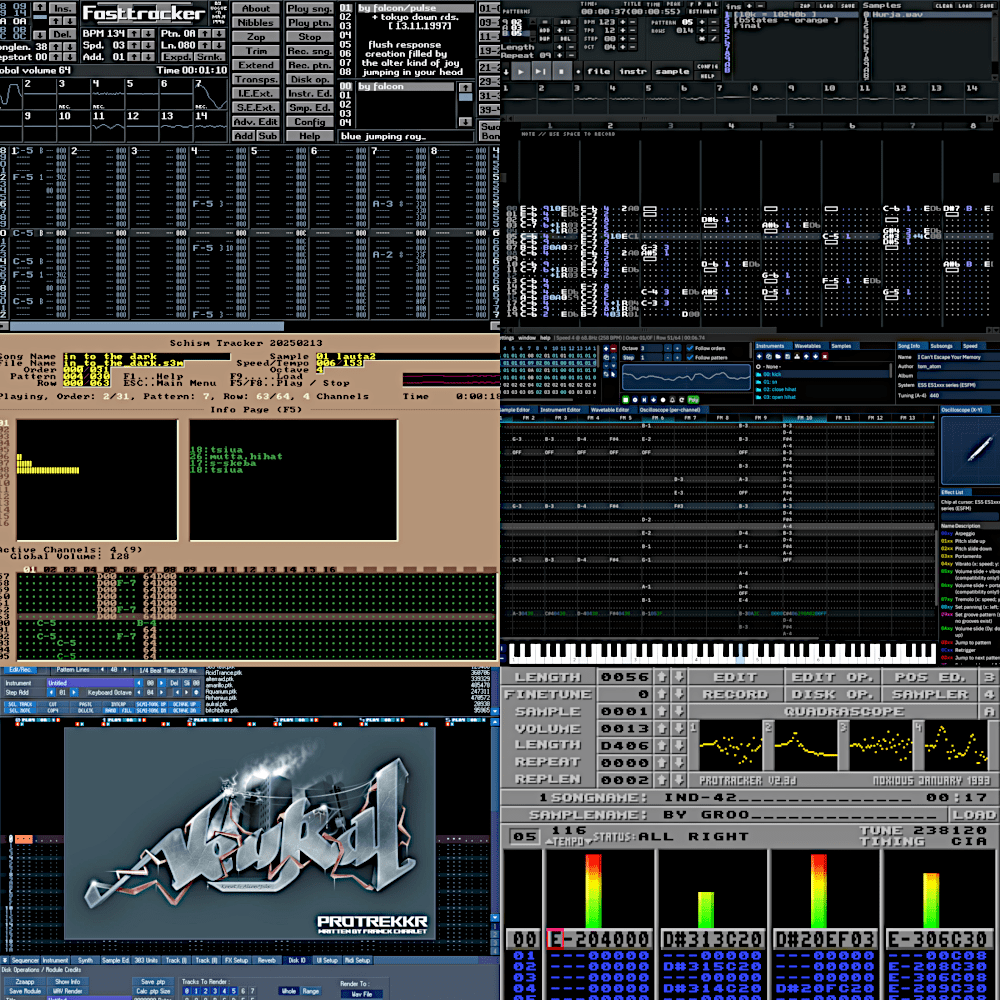Toggle Edit/Rec. mode in ProTrekker
The height and width of the screenshot is (1000, 1000).
[20, 670]
